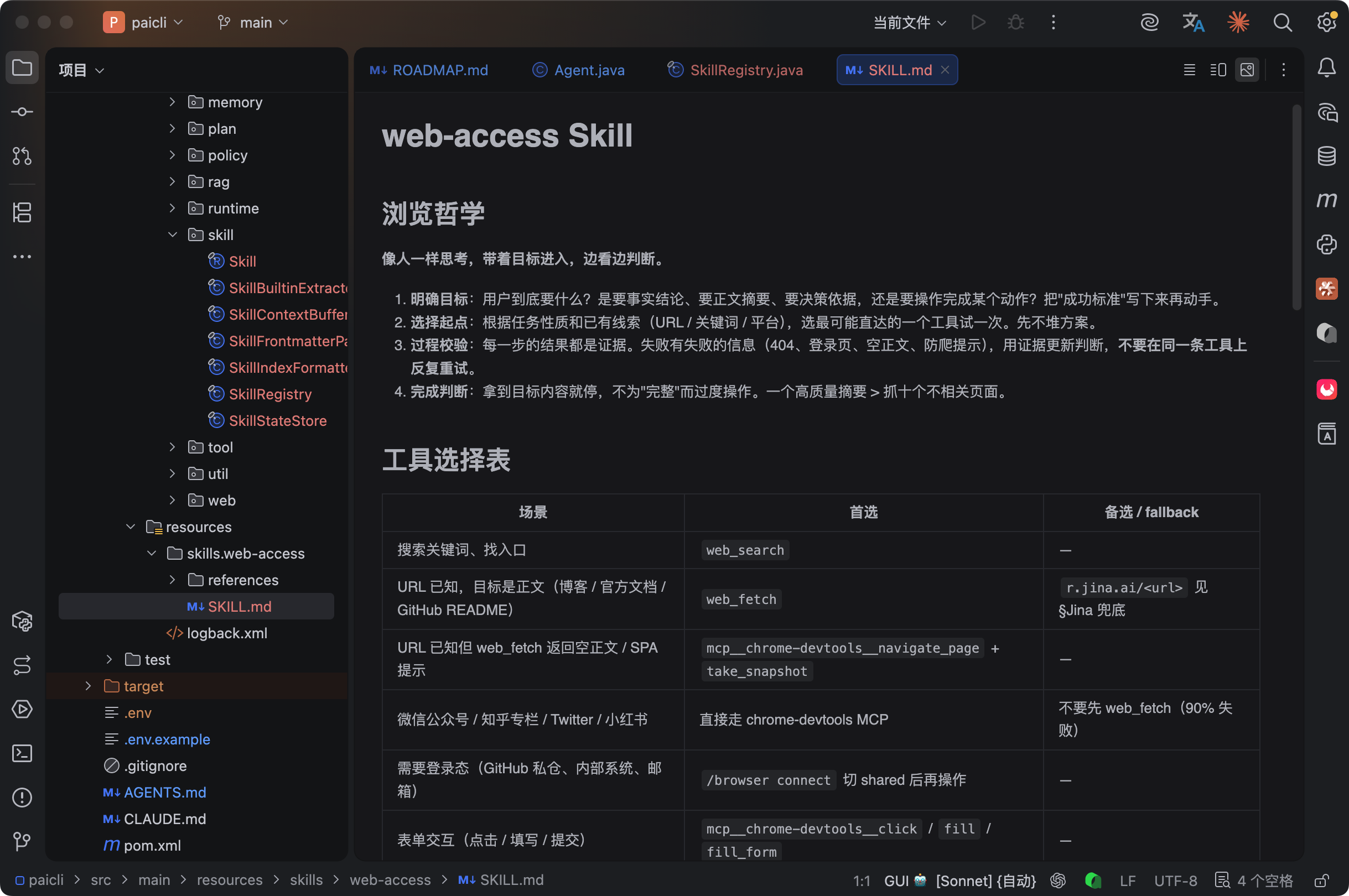The image size is (1349, 896).
Task: Expand the runtime folder
Action: 172,209
